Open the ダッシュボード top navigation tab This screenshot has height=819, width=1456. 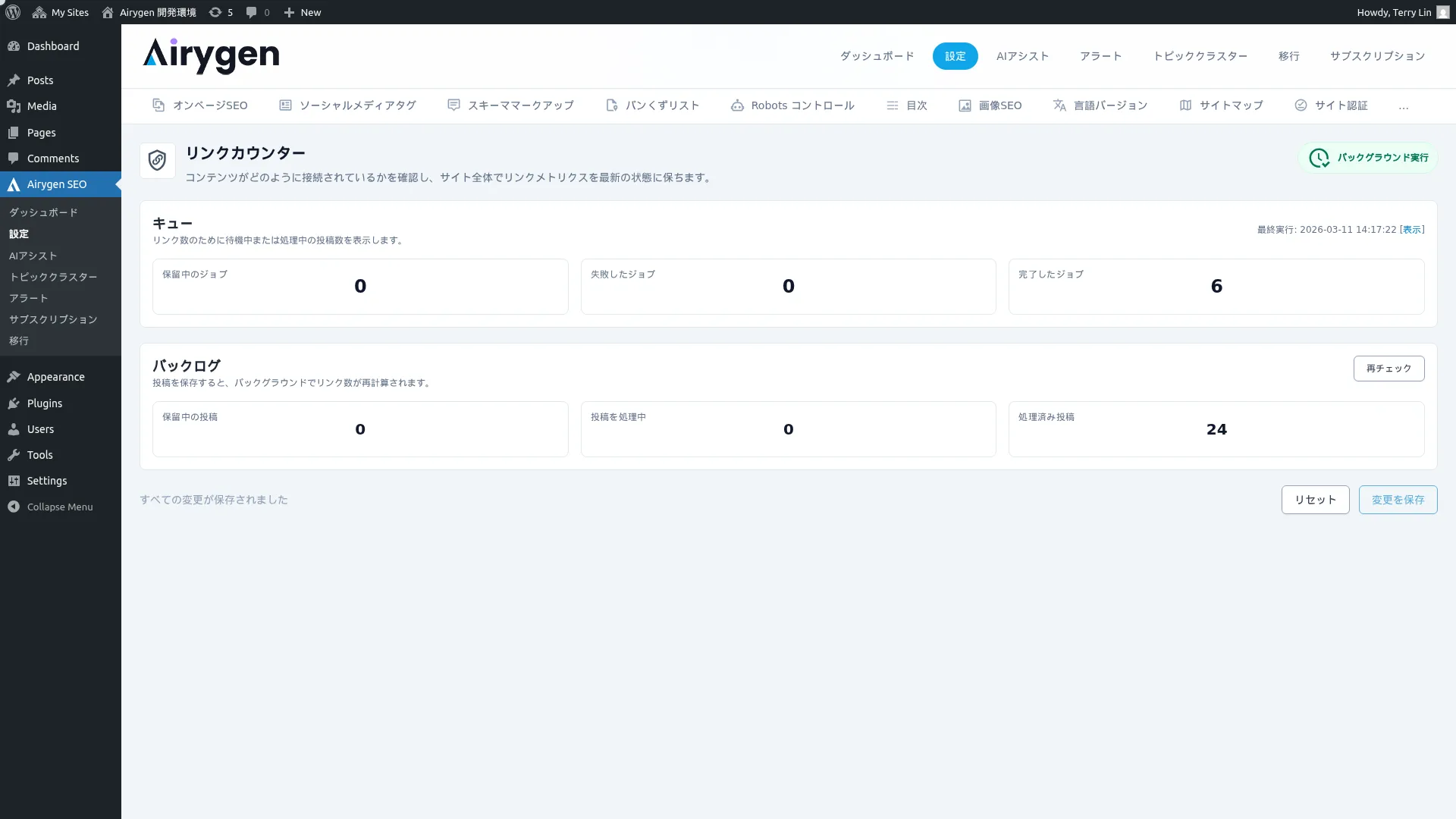point(877,56)
